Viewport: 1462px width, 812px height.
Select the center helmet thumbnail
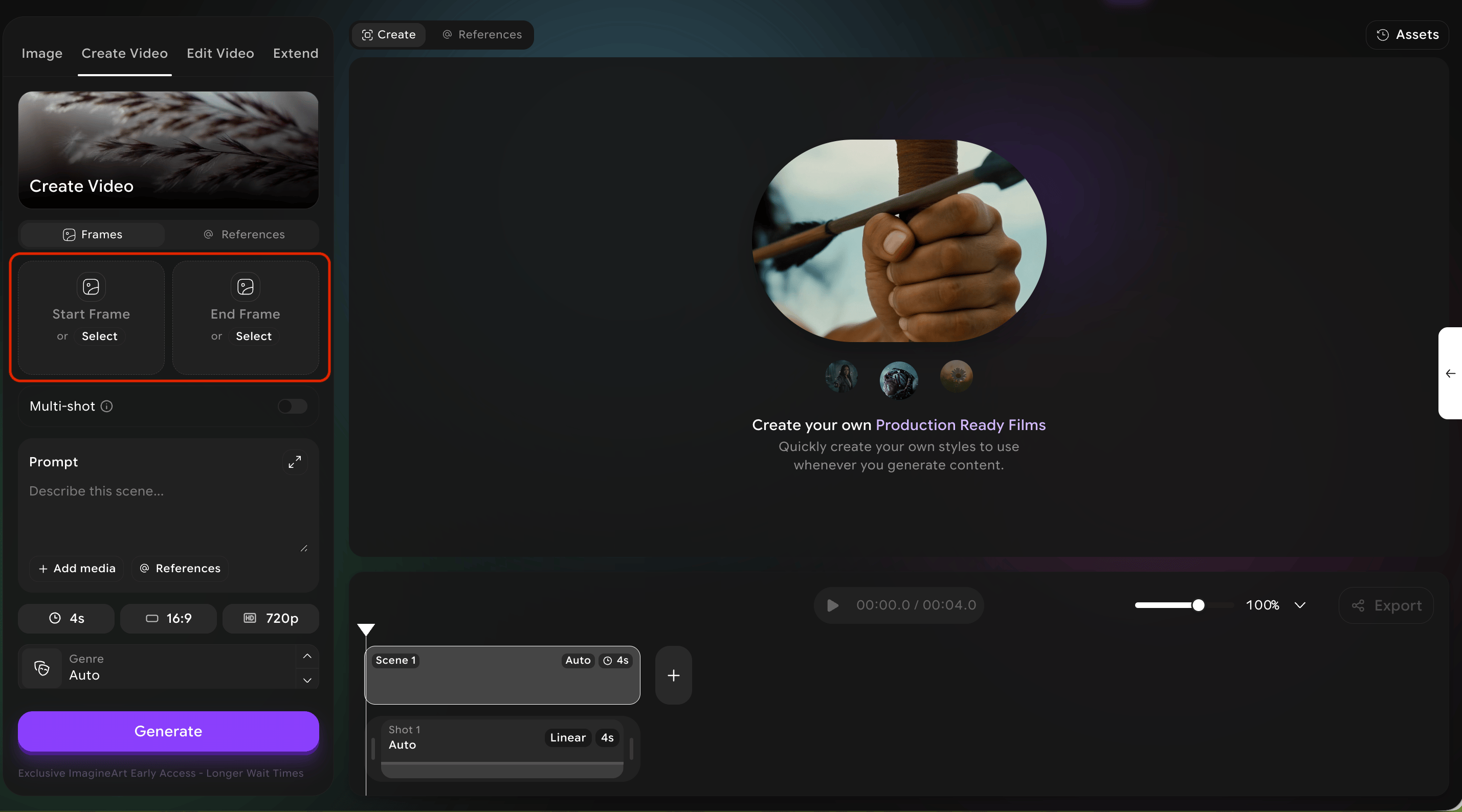click(899, 380)
